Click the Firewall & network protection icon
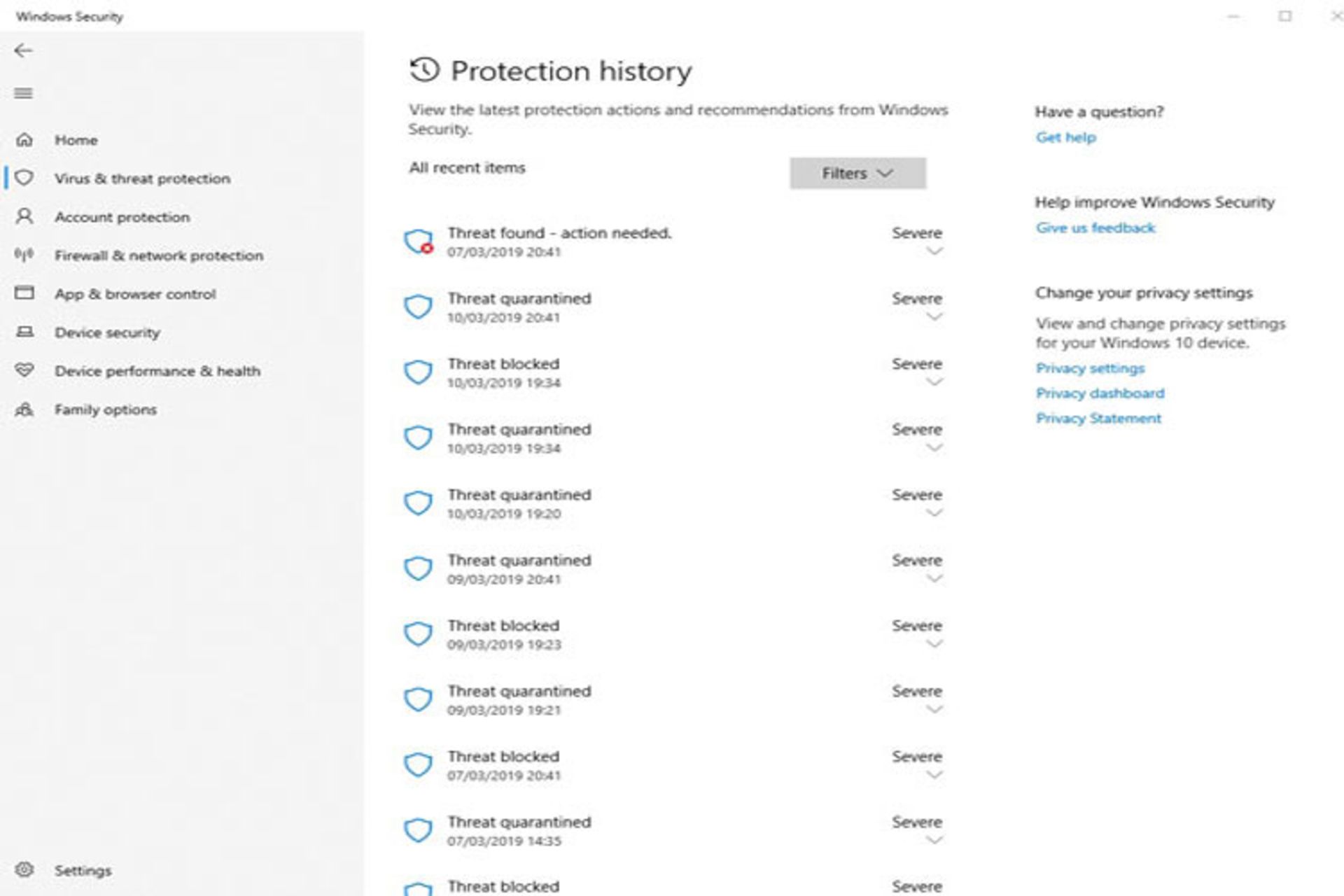The height and width of the screenshot is (896, 1344). click(x=26, y=255)
